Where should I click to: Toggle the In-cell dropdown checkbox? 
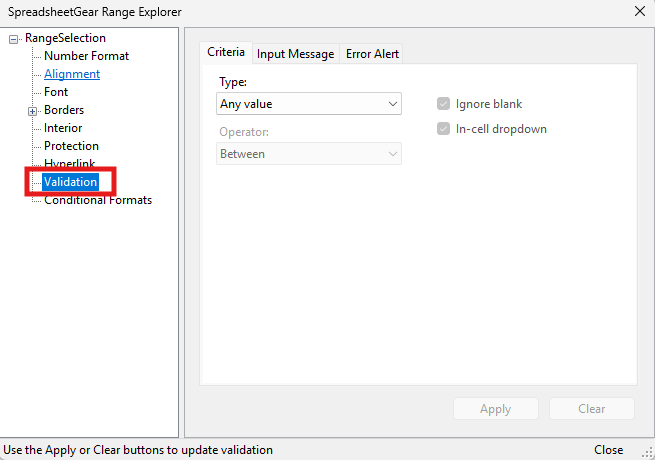pos(443,129)
